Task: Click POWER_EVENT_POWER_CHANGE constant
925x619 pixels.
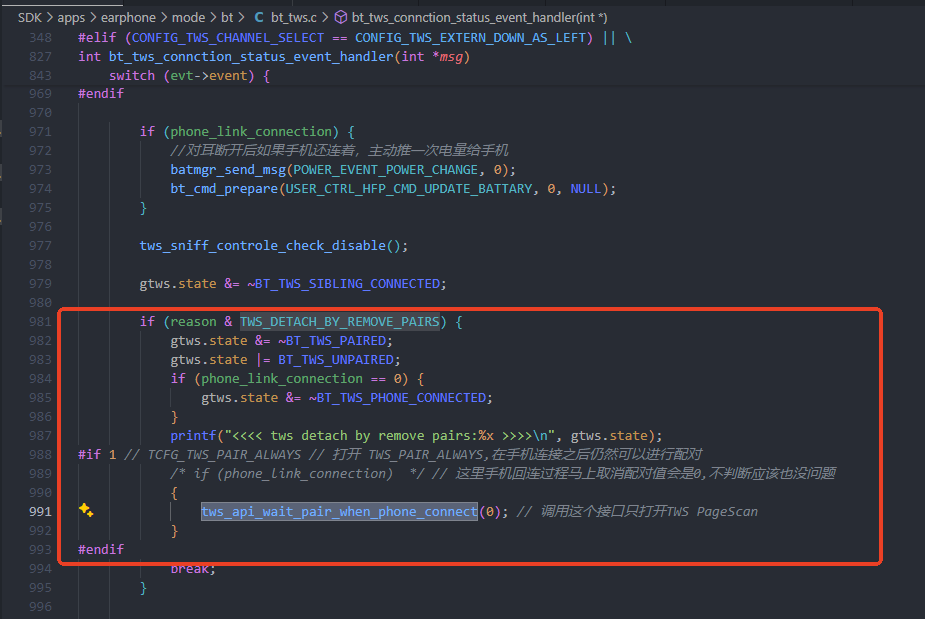Action: [x=385, y=170]
